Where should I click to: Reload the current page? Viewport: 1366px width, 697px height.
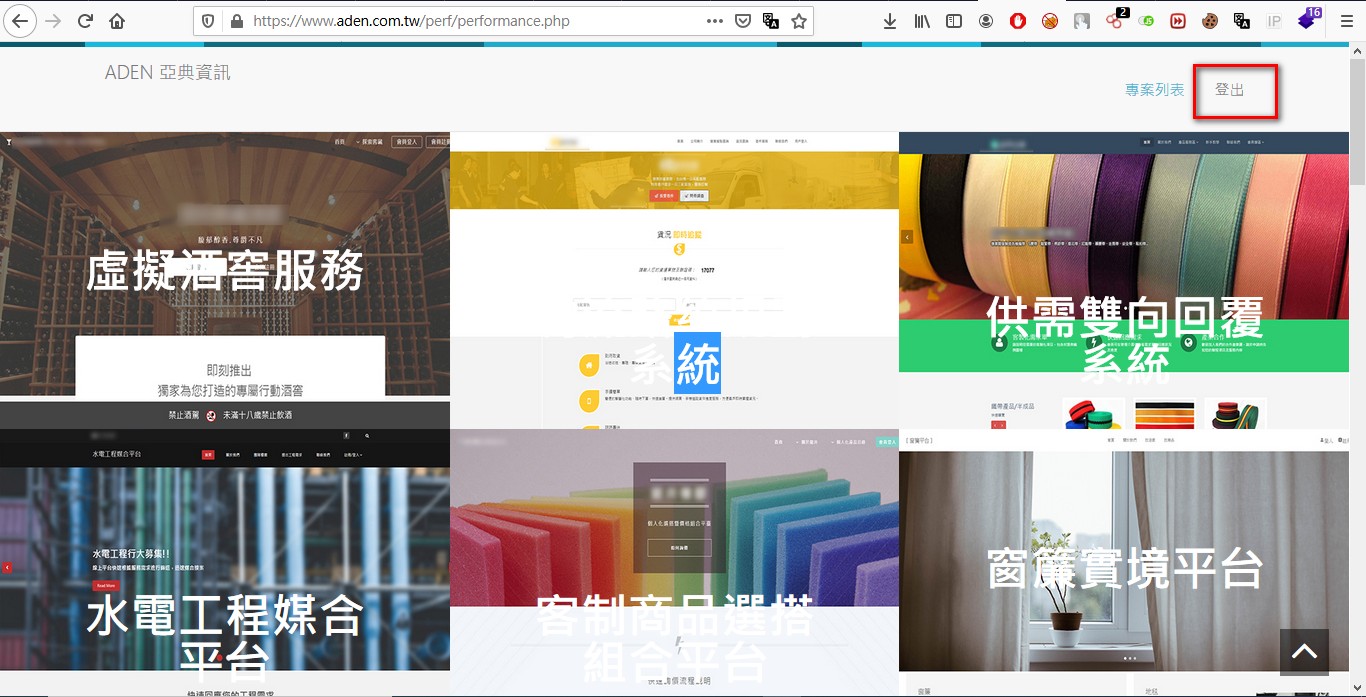85,21
